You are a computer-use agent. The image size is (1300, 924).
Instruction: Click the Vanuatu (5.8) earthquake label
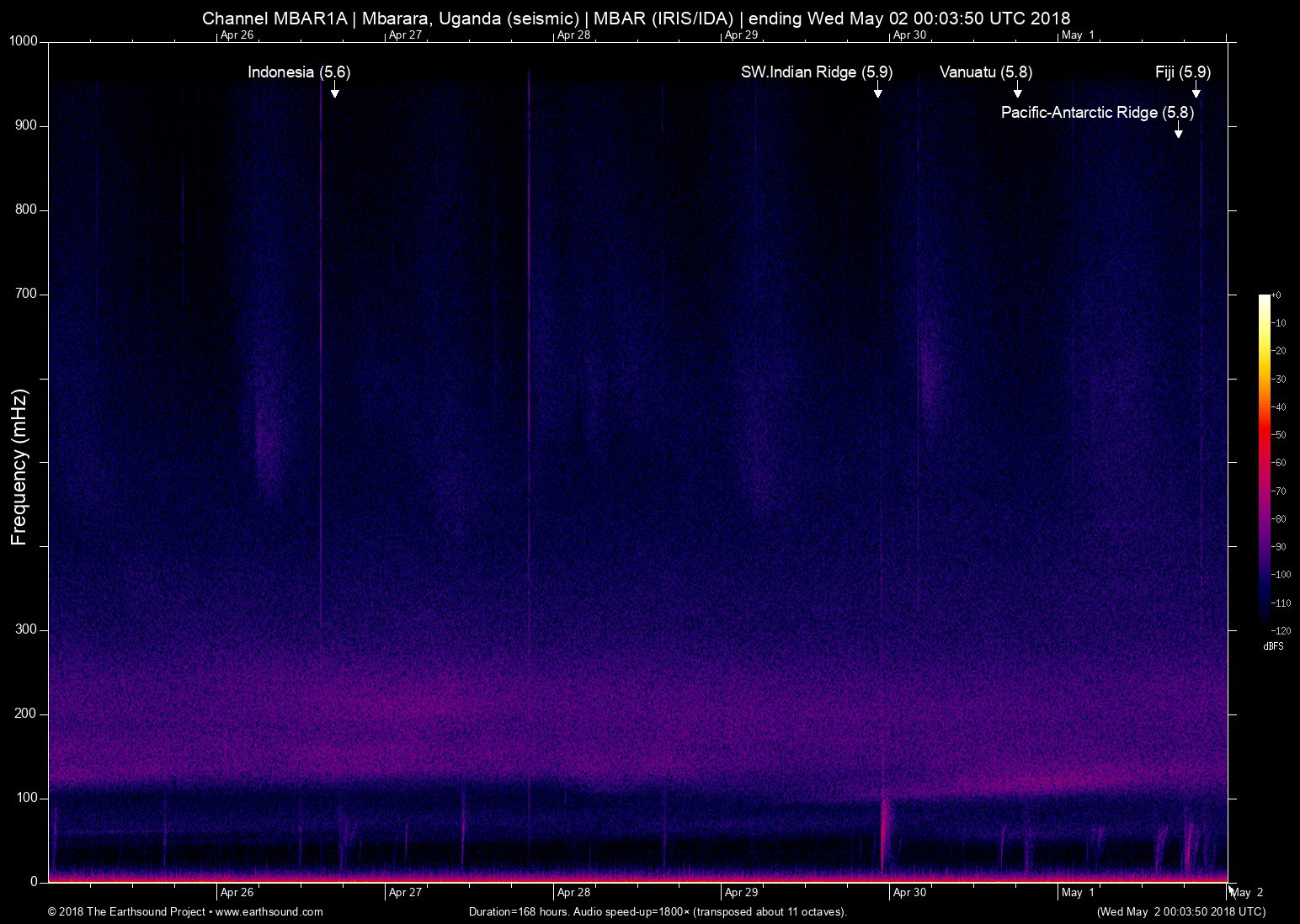pos(985,72)
